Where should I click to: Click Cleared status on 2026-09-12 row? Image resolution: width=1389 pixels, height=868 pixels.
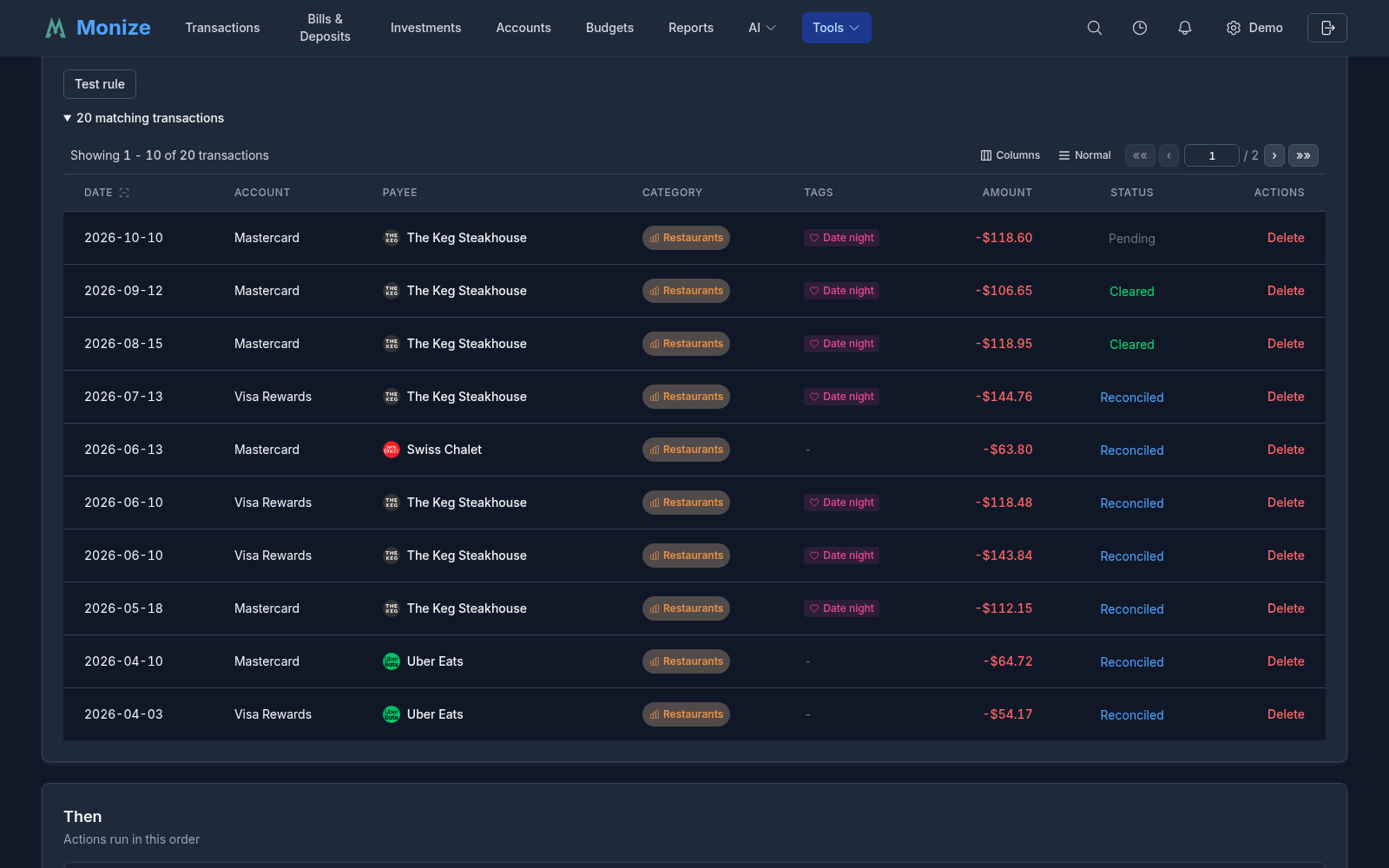coord(1131,292)
